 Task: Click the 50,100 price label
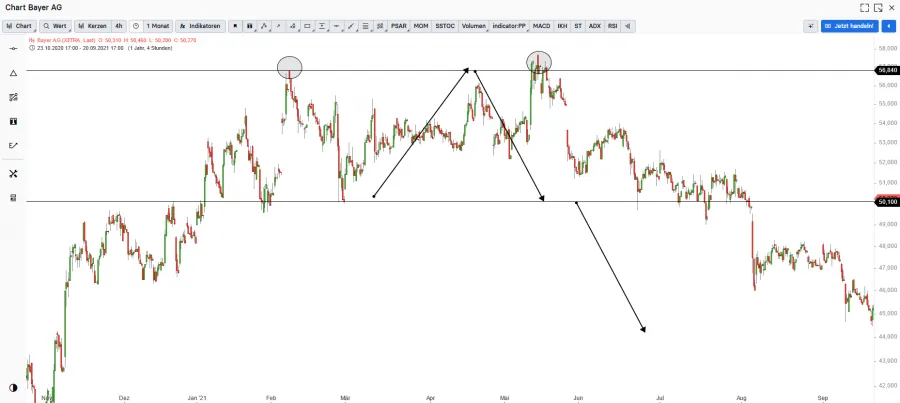[886, 202]
